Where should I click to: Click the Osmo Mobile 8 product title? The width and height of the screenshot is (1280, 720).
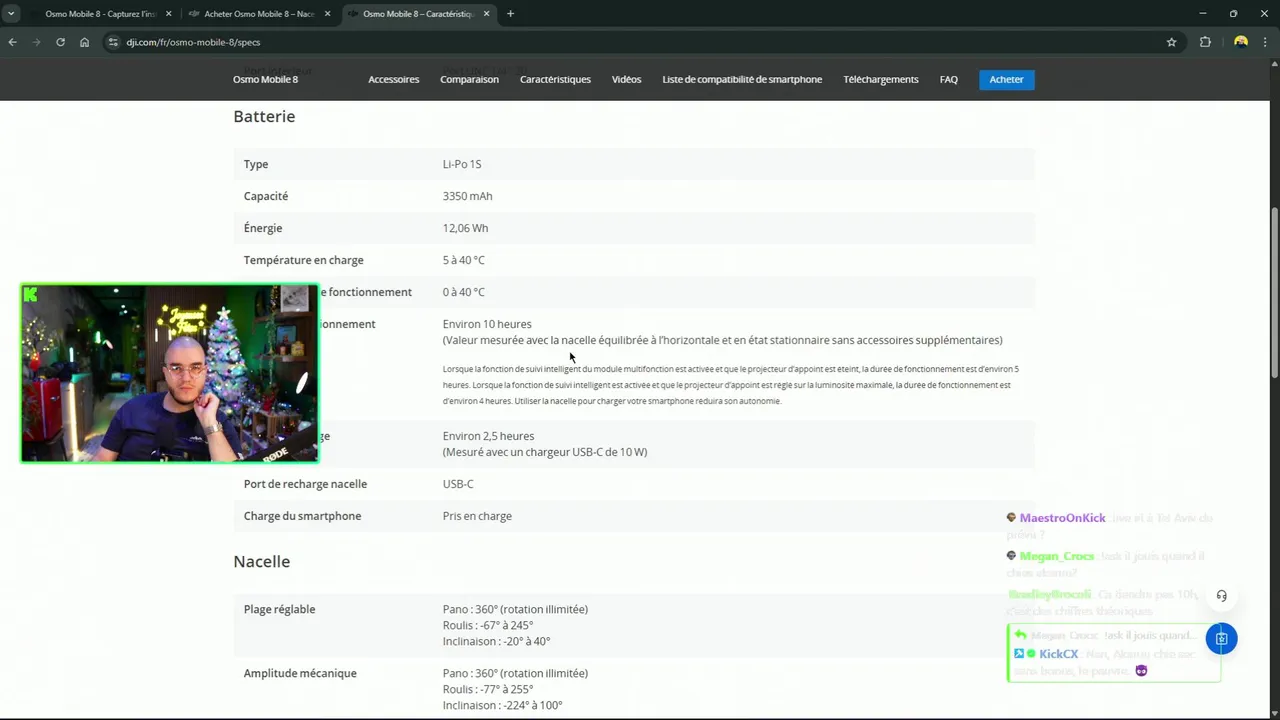[265, 79]
